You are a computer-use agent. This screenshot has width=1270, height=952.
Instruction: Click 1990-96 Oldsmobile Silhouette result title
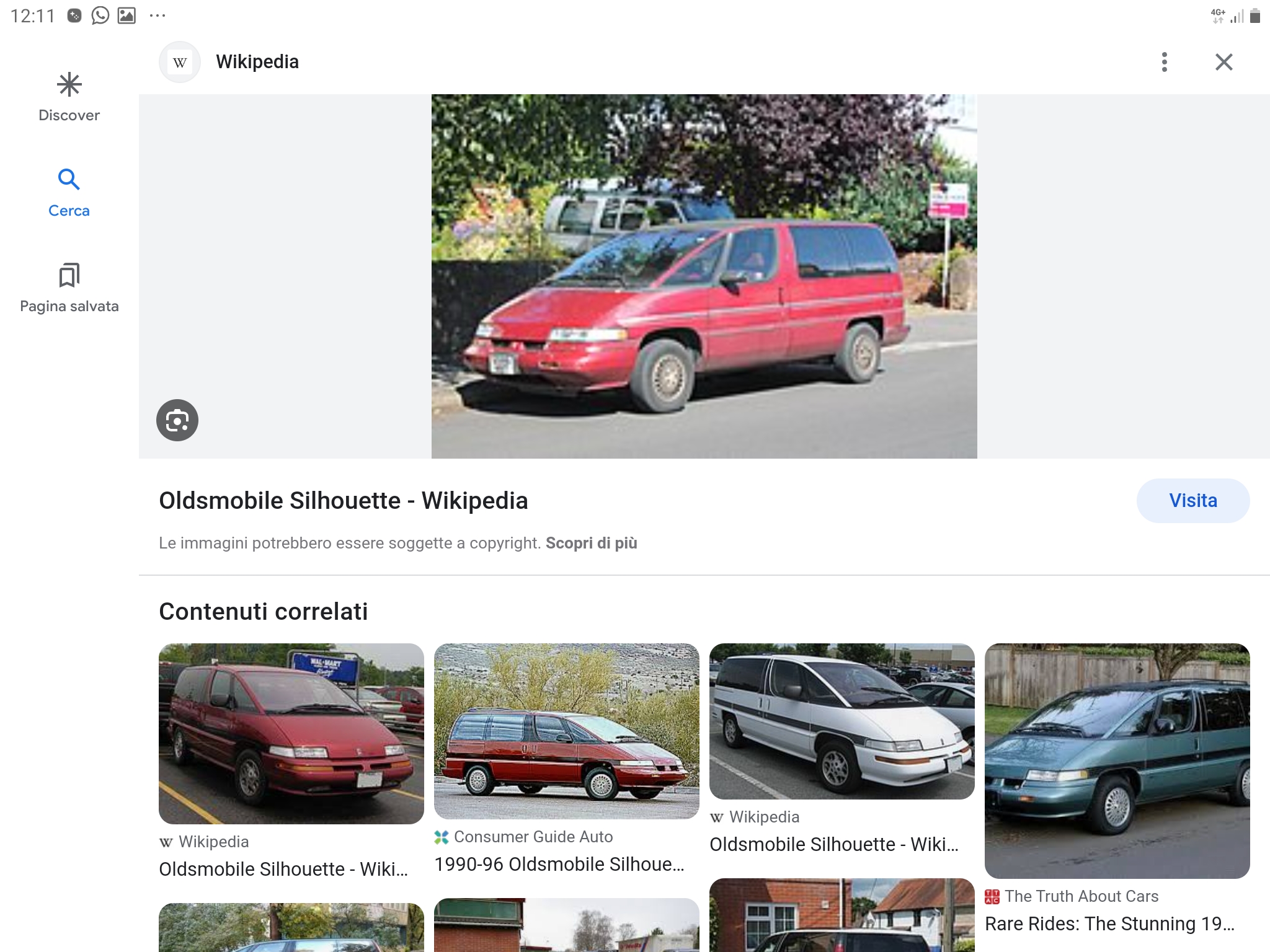pyautogui.click(x=559, y=864)
